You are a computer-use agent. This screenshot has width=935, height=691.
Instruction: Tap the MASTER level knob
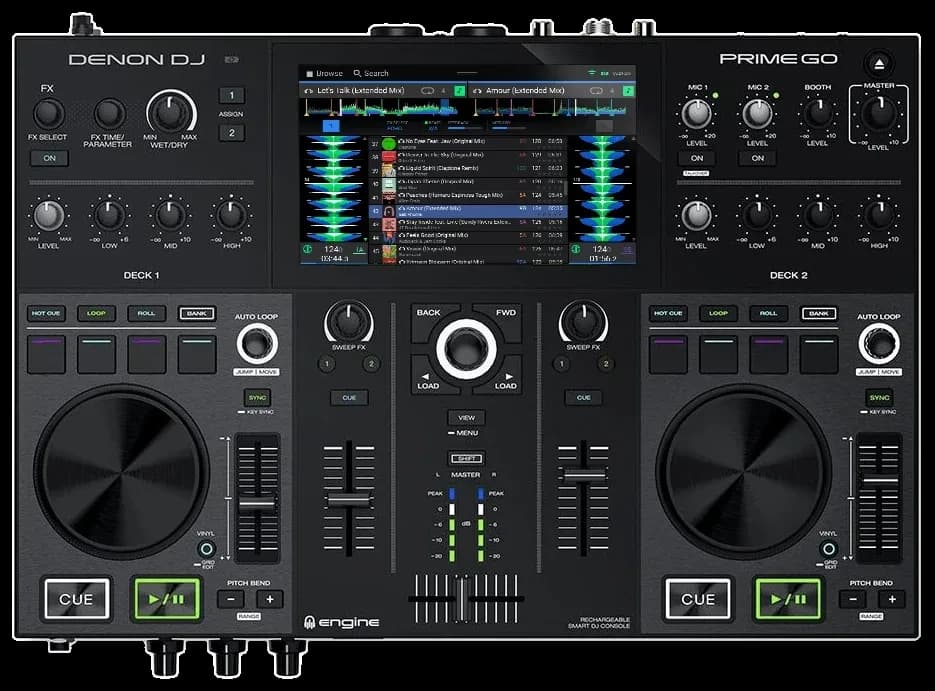pos(878,113)
